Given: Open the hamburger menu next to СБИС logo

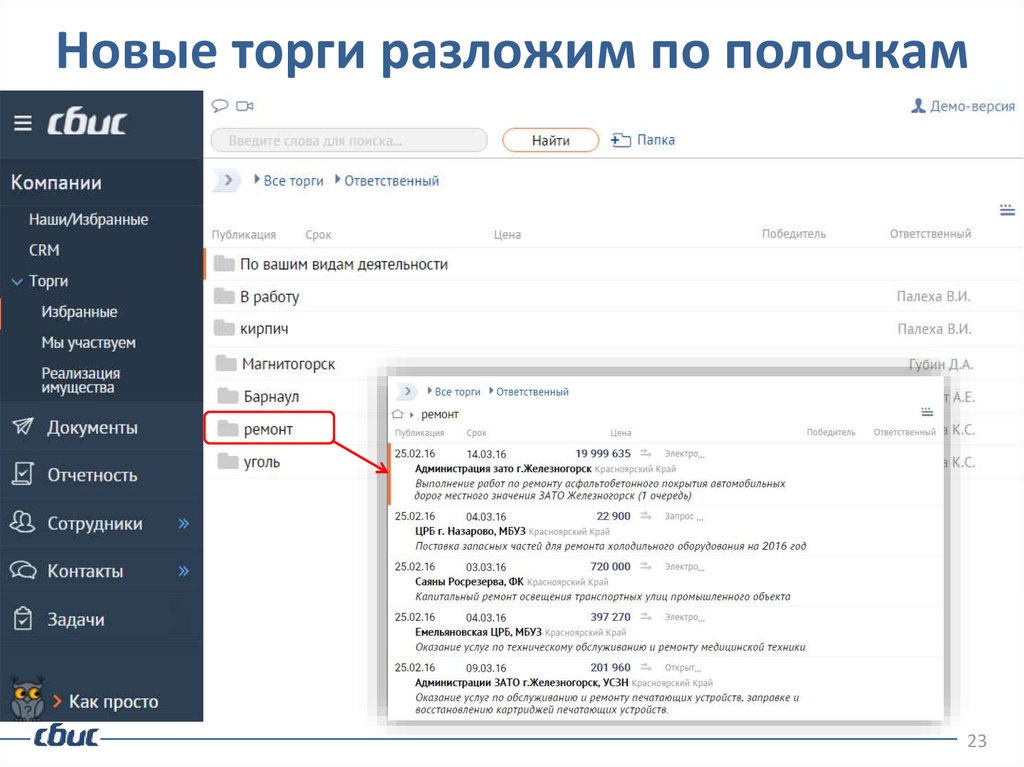Looking at the screenshot, I should 22,123.
